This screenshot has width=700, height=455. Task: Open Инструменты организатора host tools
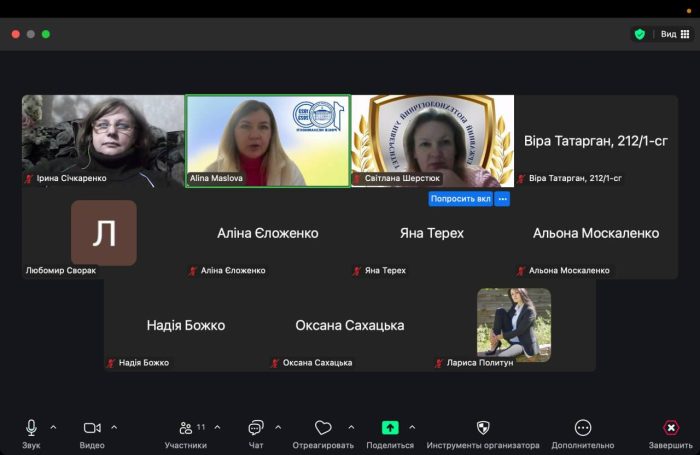click(x=483, y=428)
